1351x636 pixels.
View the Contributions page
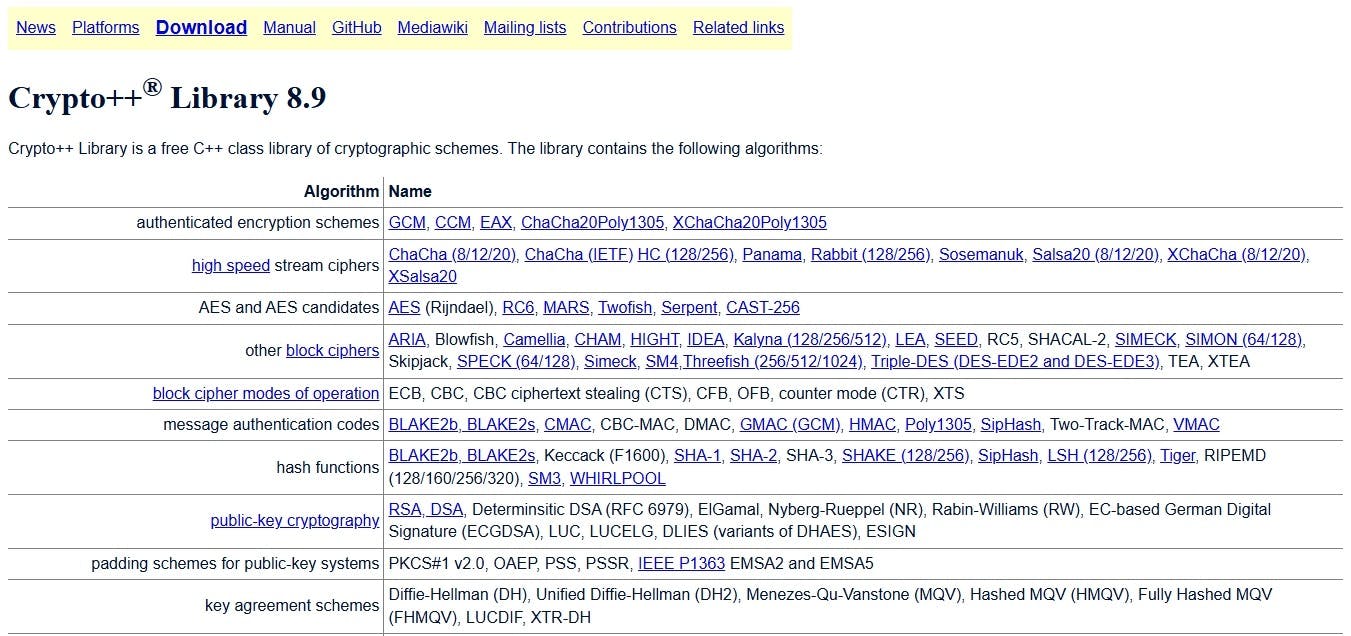[629, 27]
